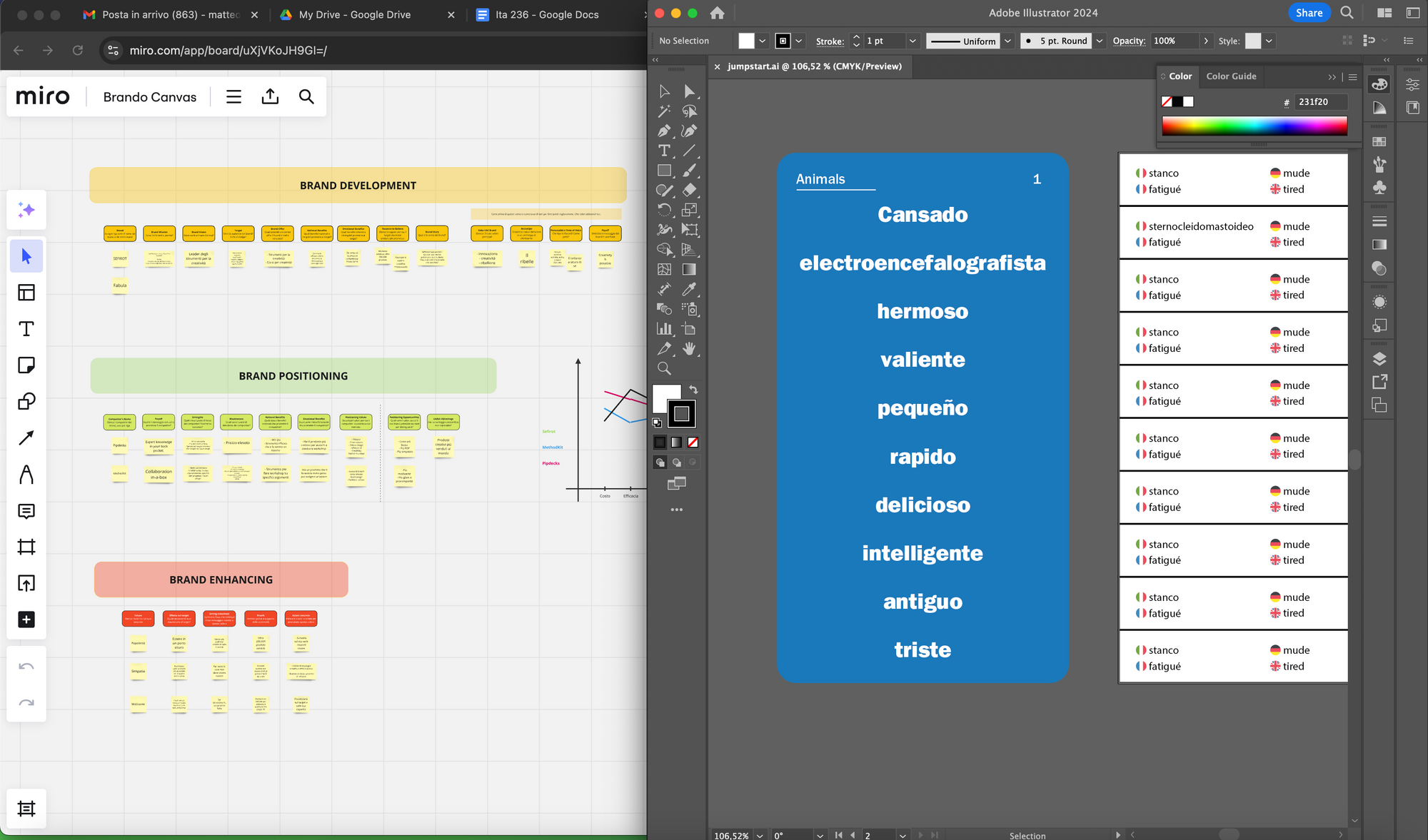Select the Scale tool

point(689,210)
